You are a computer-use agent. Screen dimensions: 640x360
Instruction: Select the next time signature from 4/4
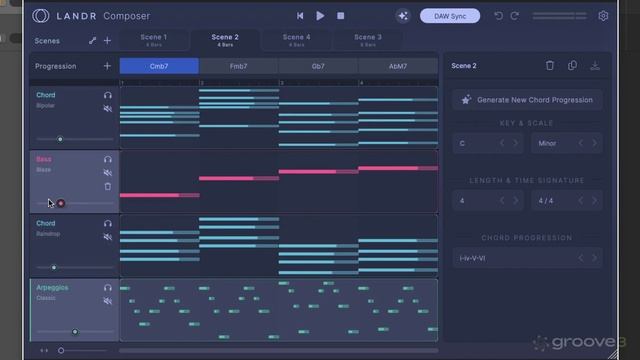click(x=594, y=200)
